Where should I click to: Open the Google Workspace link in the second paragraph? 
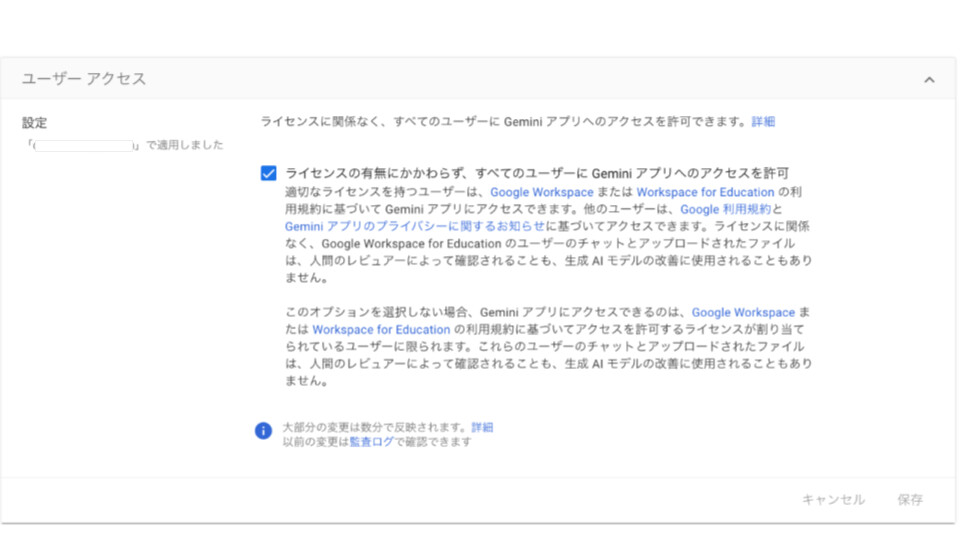tap(743, 312)
